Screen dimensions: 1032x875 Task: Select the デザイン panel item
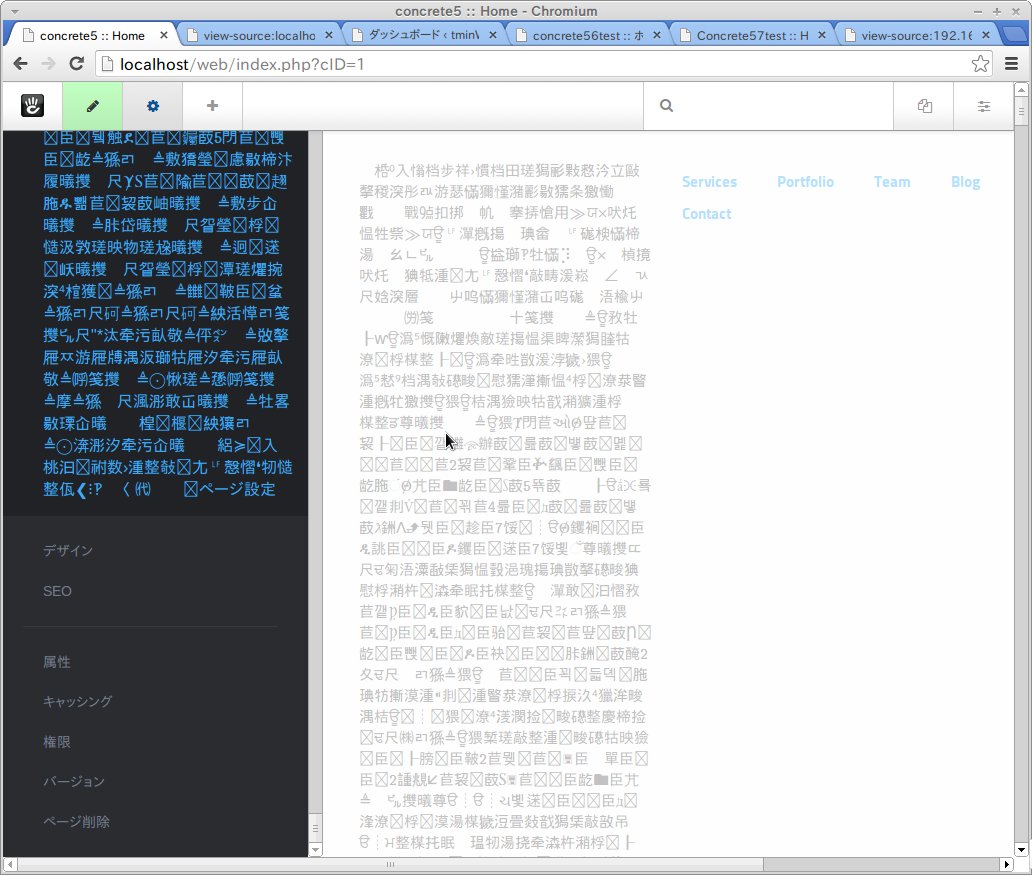68,550
